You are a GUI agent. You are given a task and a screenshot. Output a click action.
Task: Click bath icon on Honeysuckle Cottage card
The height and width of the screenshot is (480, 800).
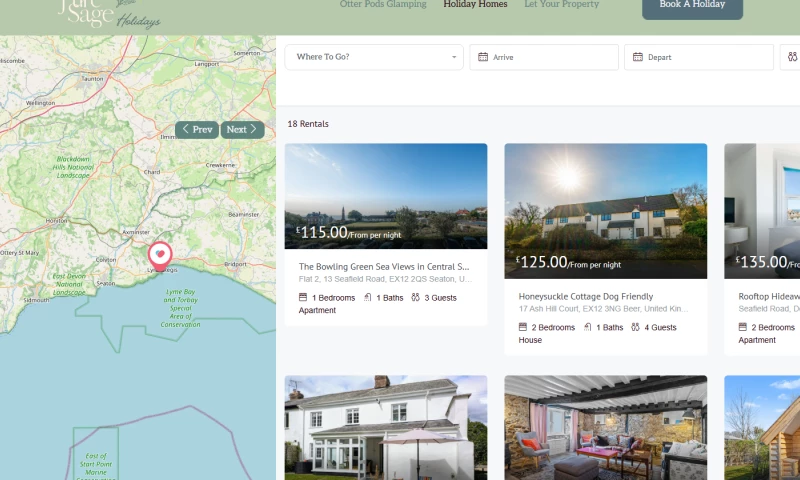tap(587, 327)
